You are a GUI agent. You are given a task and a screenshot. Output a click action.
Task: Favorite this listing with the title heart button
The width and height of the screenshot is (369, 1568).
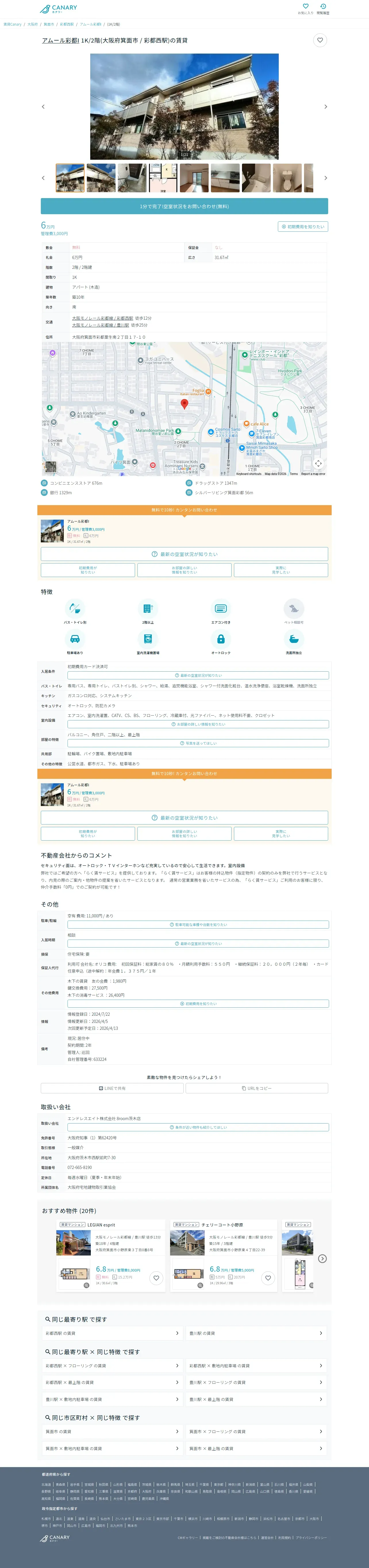point(320,40)
